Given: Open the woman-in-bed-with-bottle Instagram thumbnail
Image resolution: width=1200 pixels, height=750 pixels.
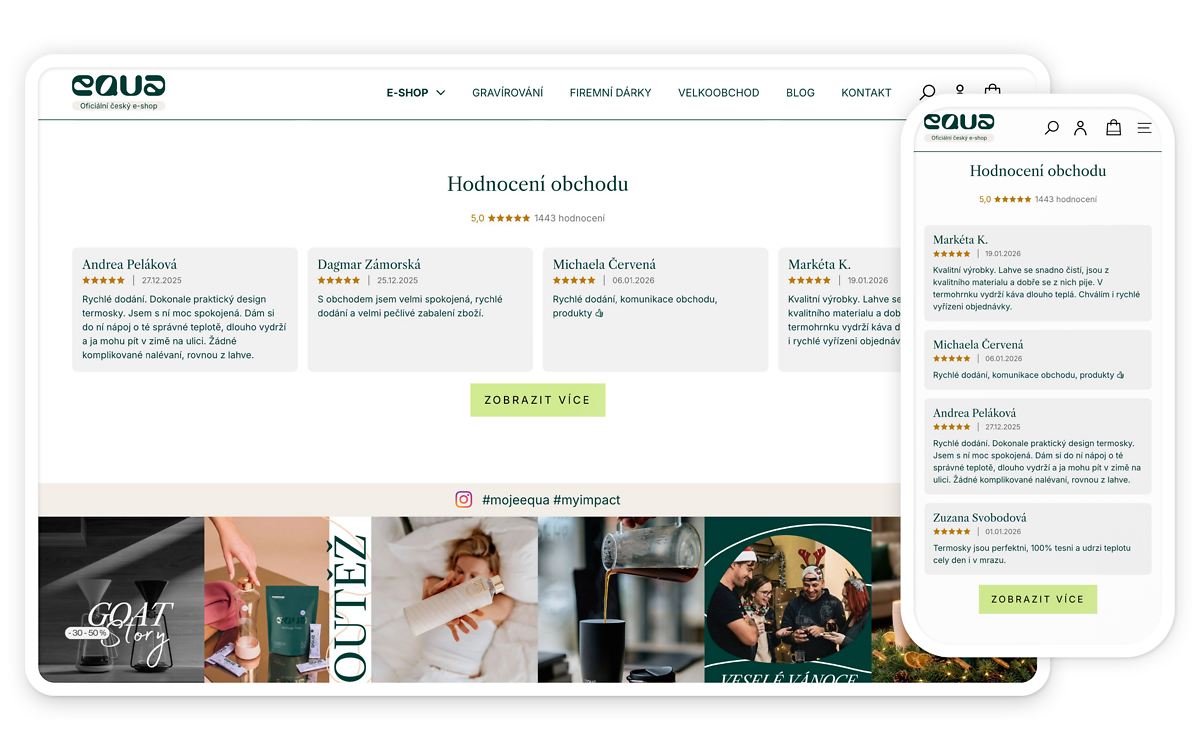Looking at the screenshot, I should pyautogui.click(x=454, y=600).
